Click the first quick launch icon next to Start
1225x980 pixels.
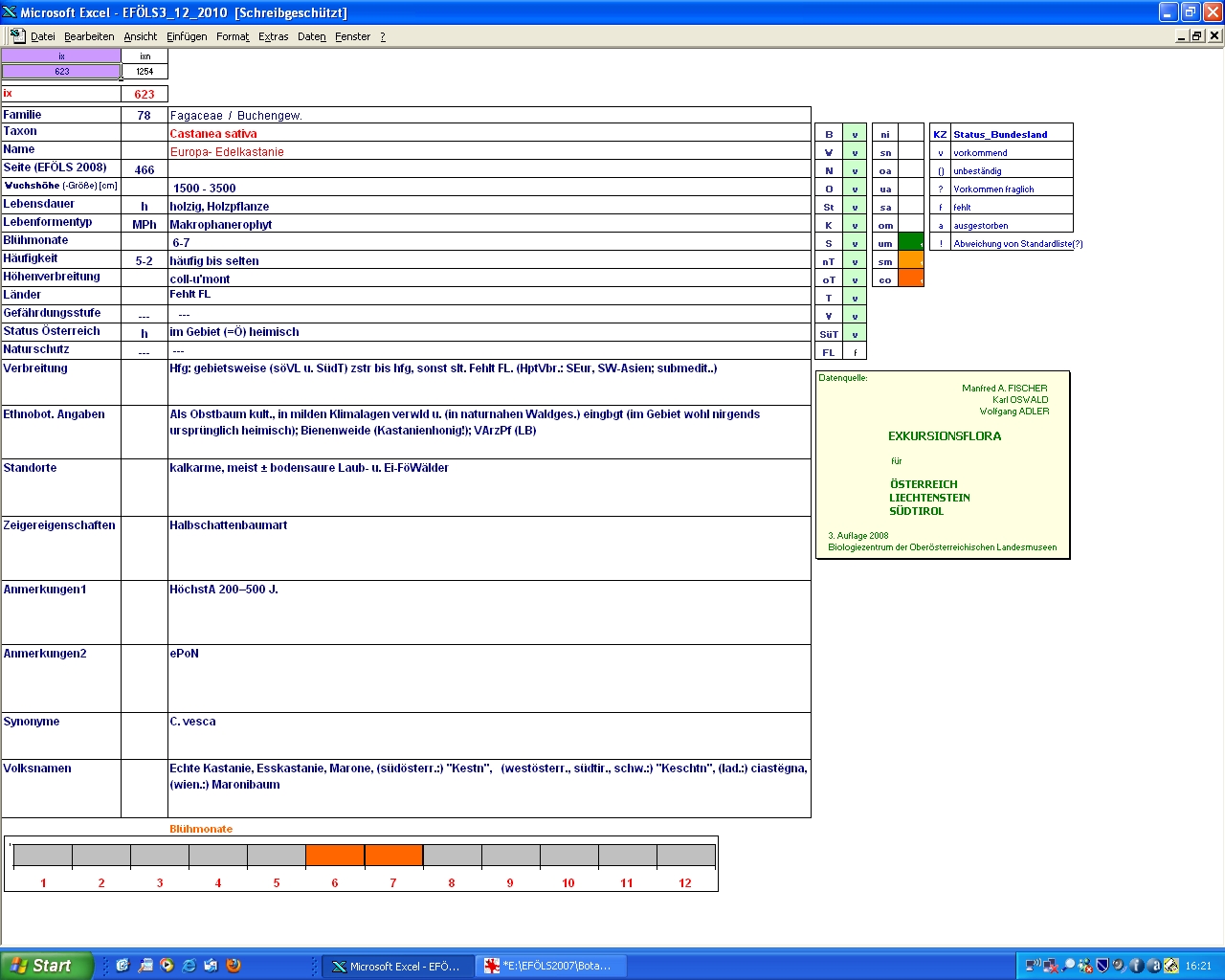point(122,966)
